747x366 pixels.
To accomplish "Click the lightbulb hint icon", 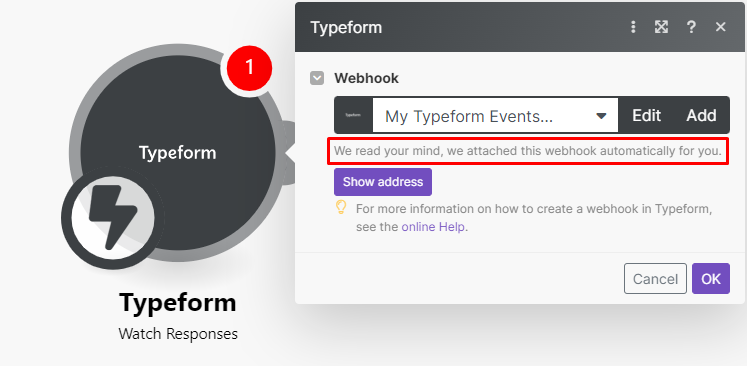I will [341, 207].
